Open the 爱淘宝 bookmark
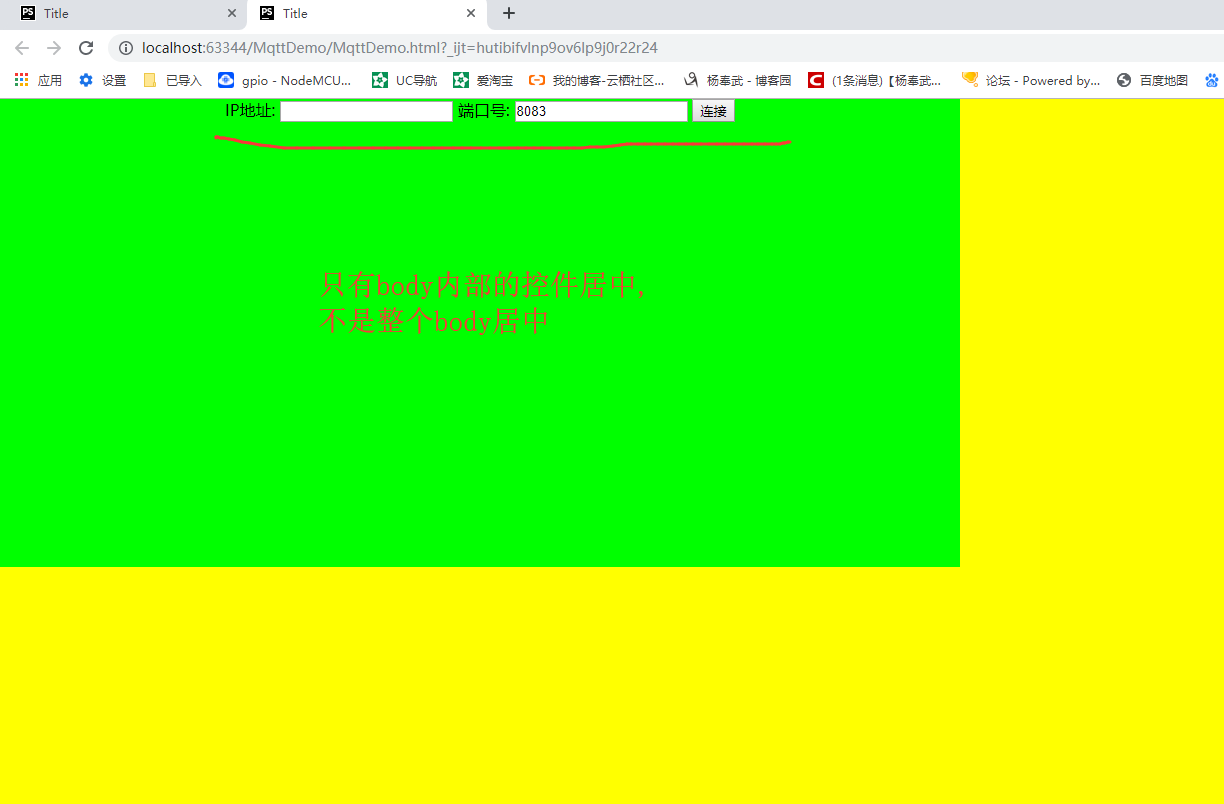This screenshot has width=1224, height=804. click(483, 81)
